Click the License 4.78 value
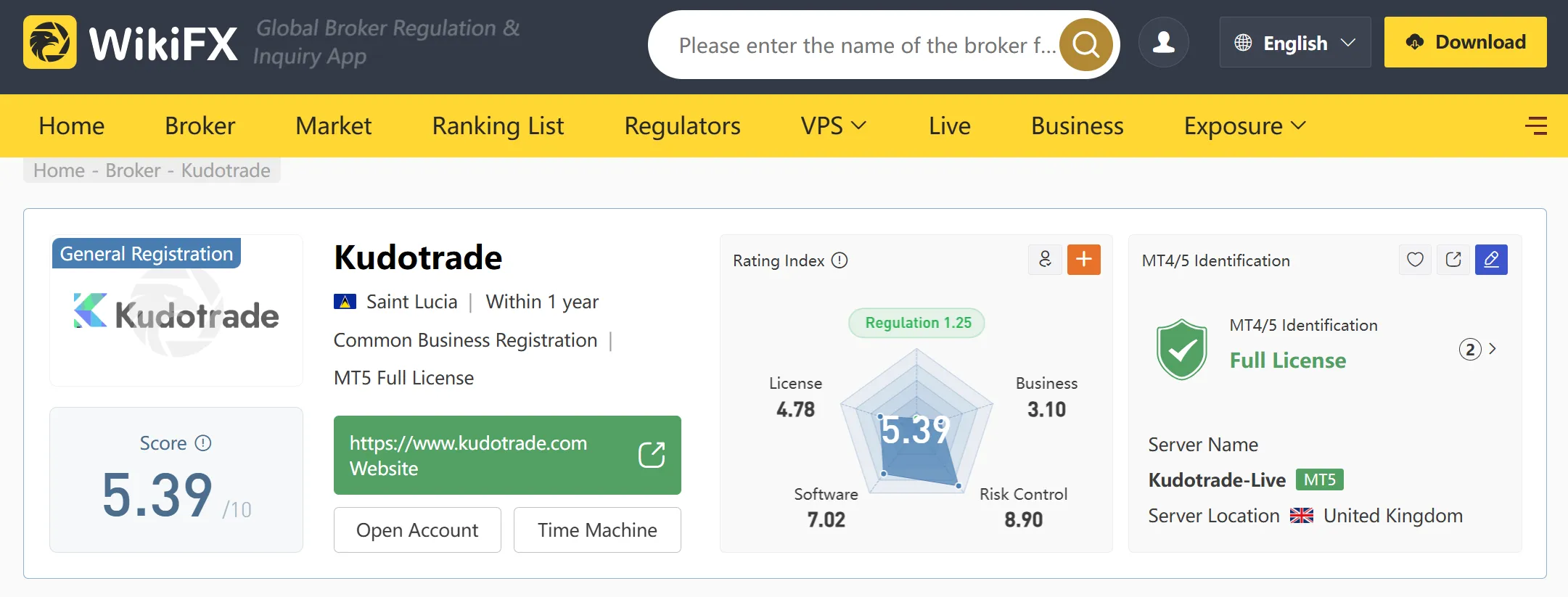The width and height of the screenshot is (1568, 597). pos(796,409)
